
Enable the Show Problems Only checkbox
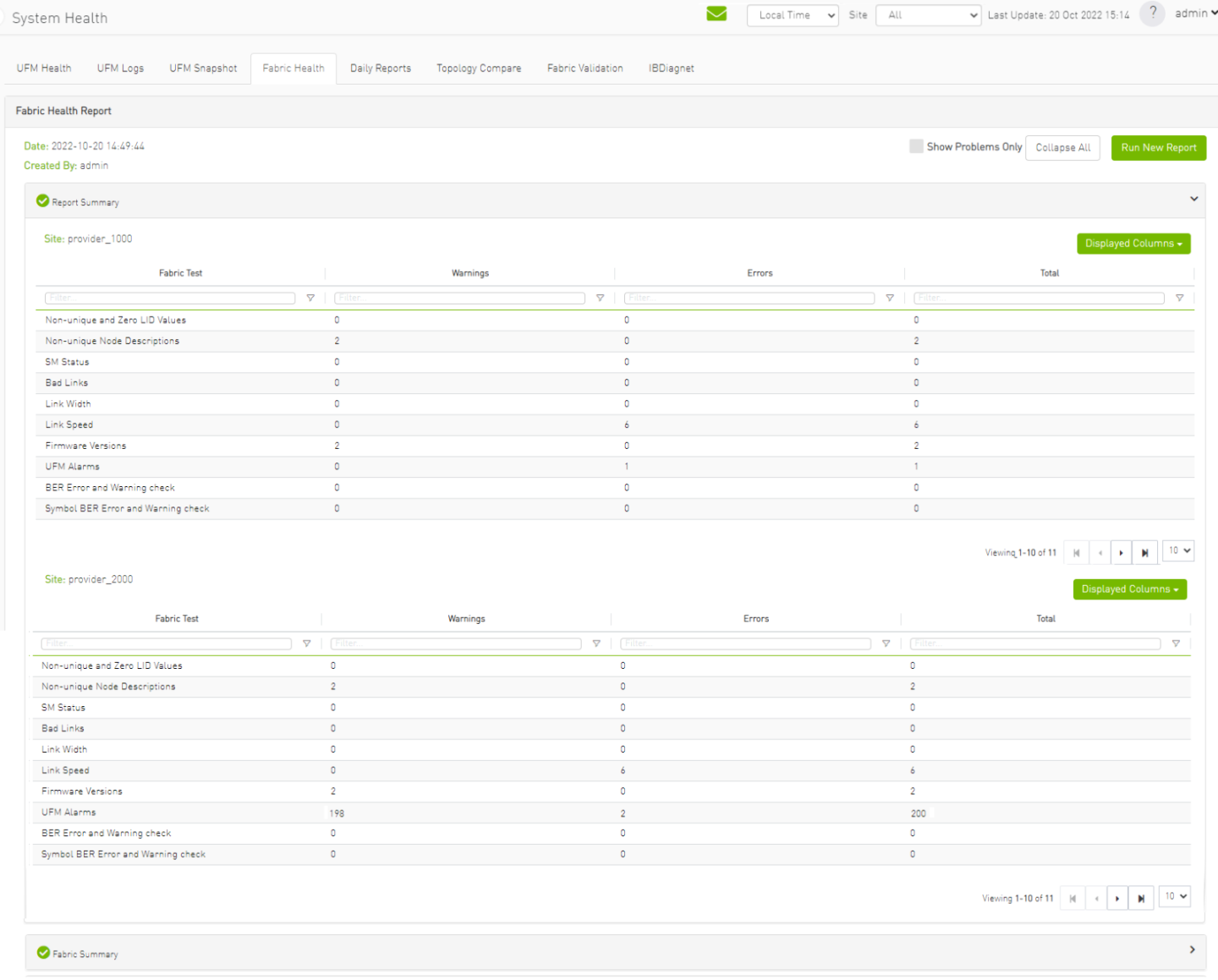point(916,146)
